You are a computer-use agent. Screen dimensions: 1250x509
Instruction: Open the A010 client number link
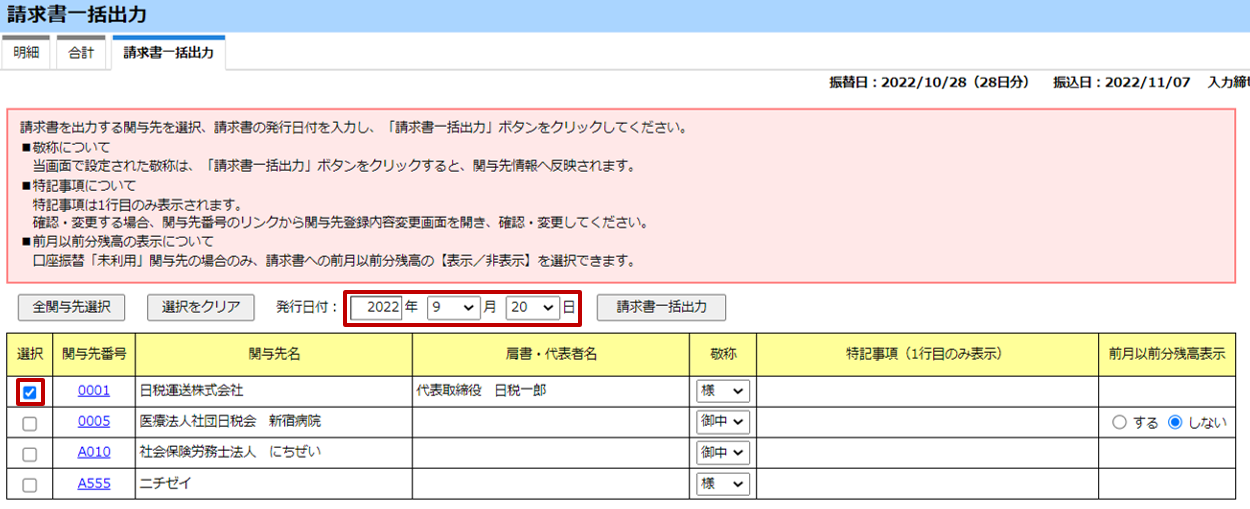click(94, 453)
